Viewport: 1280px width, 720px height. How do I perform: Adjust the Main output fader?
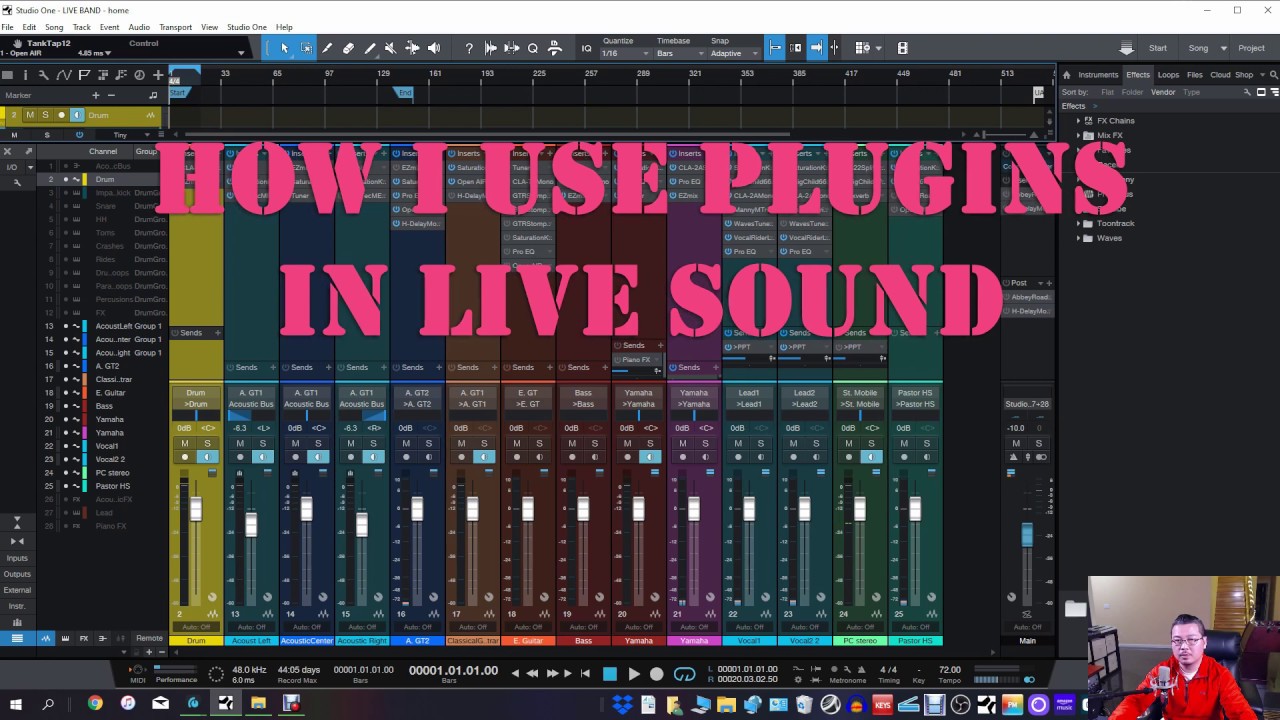tap(1027, 535)
